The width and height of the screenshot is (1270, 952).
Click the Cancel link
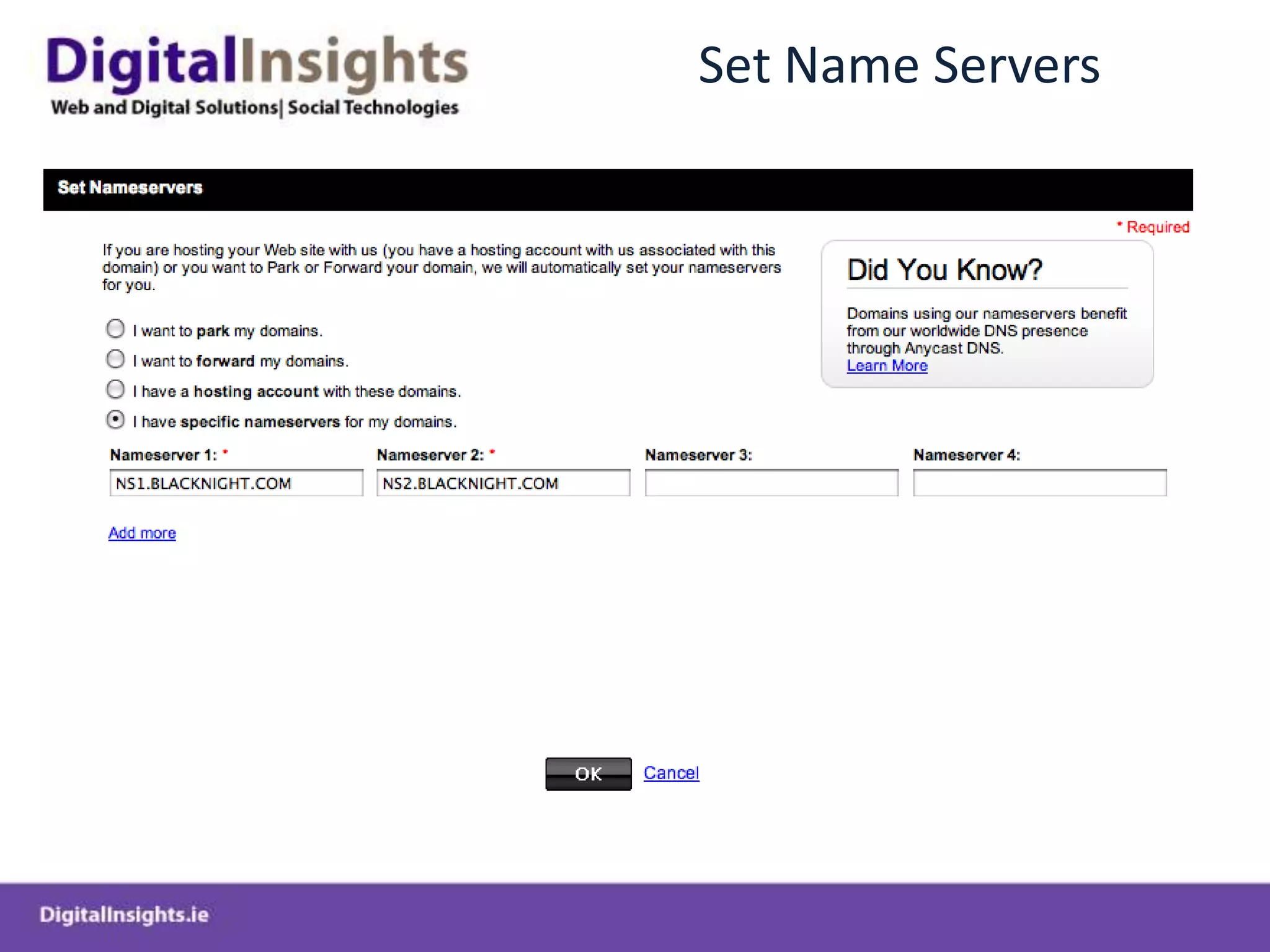coord(671,773)
